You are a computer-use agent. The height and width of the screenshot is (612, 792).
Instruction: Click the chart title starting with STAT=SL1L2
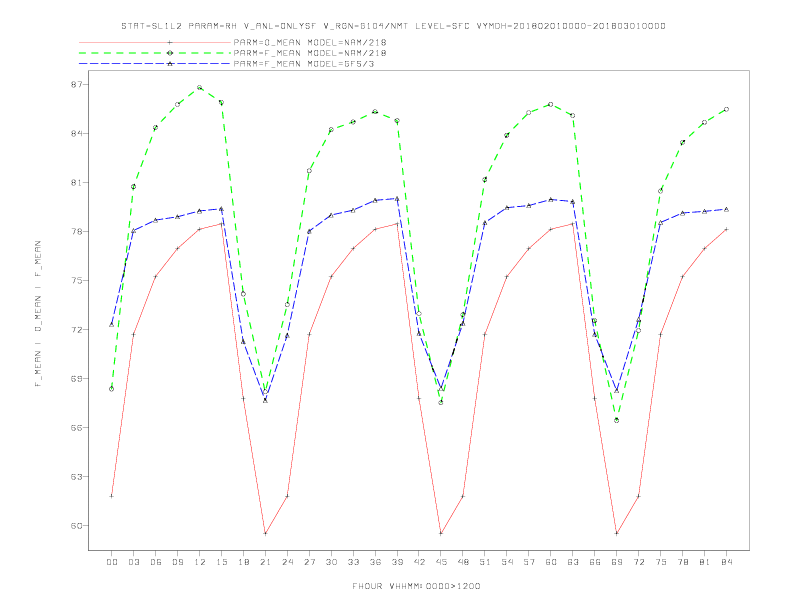393,26
